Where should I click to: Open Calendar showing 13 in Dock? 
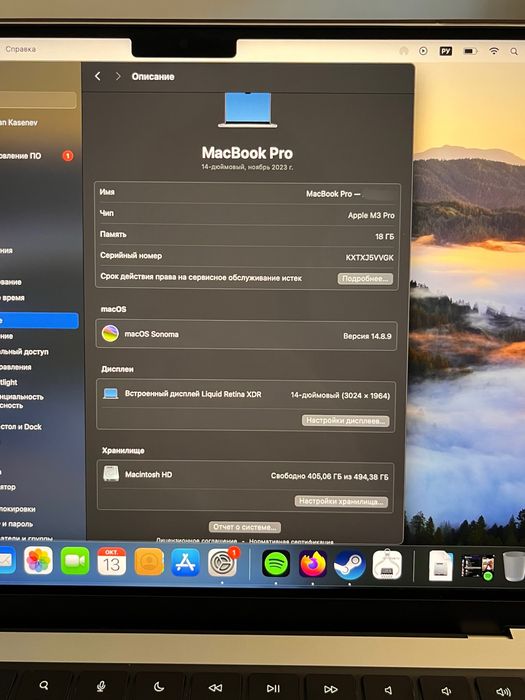(x=112, y=561)
